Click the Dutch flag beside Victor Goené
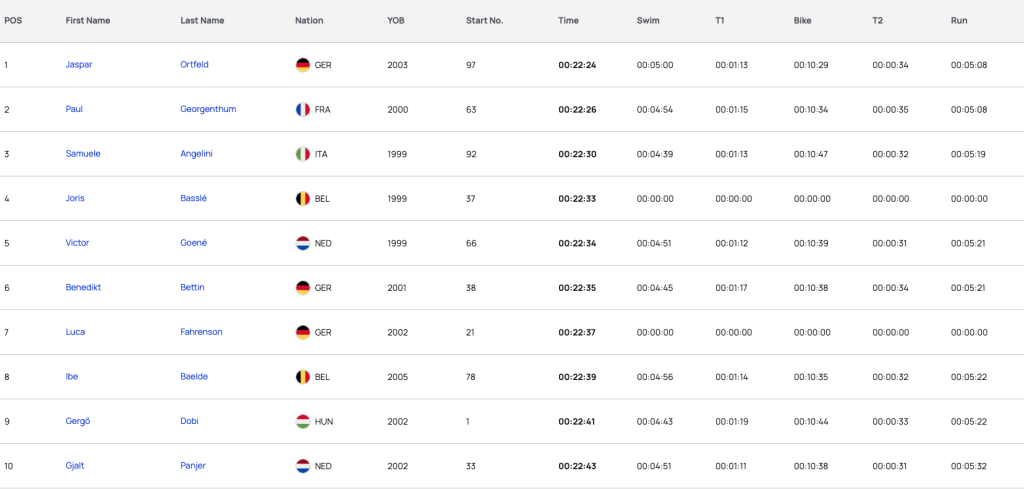Image resolution: width=1024 pixels, height=489 pixels. (302, 243)
